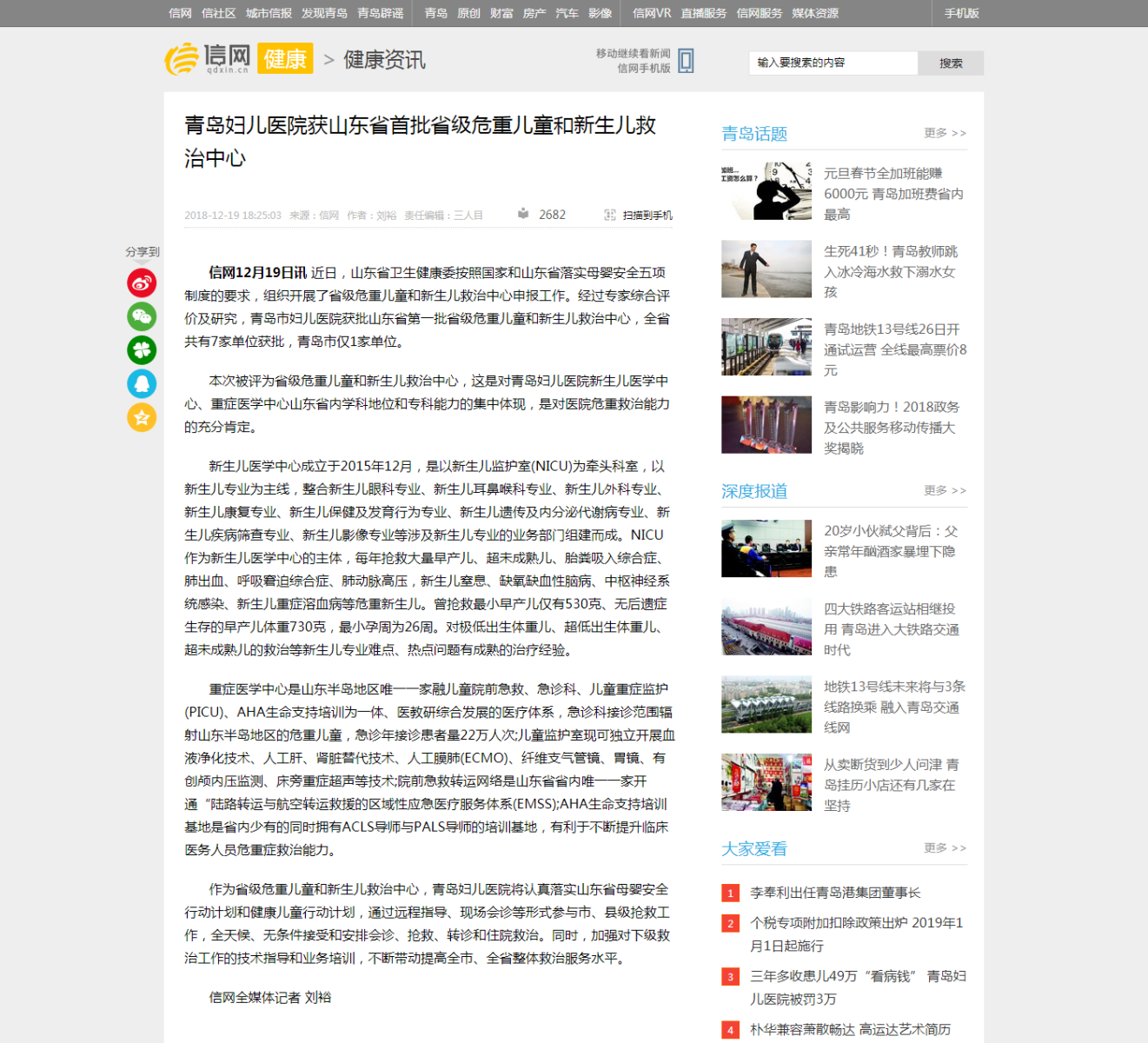Click the green clover share icon
This screenshot has height=1043, width=1148.
coord(142,350)
